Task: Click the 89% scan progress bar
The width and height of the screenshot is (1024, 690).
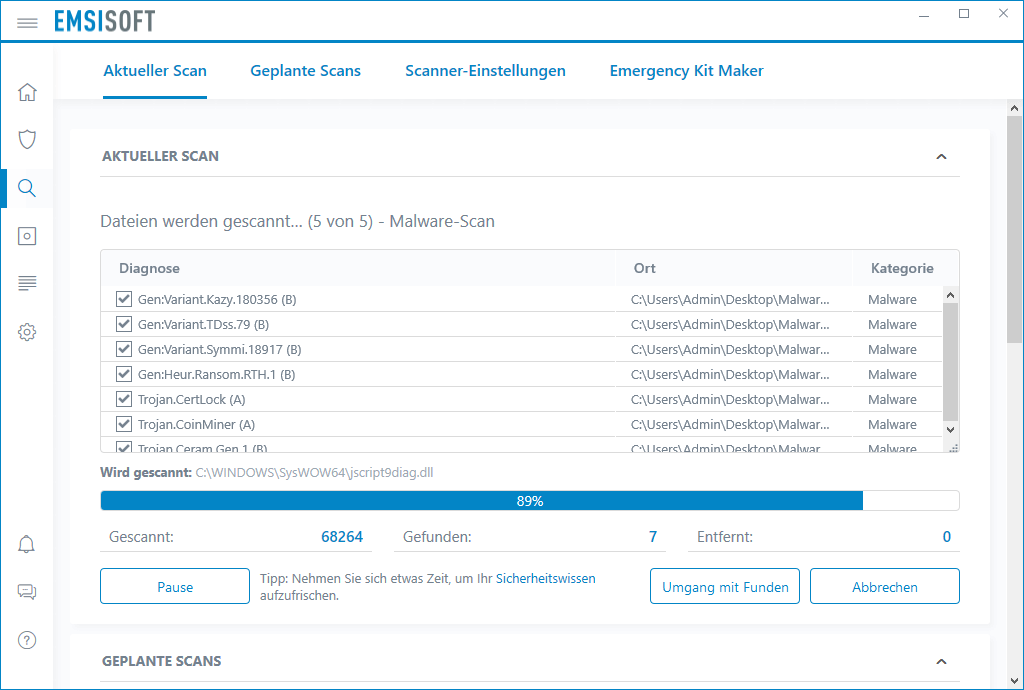Action: point(530,501)
